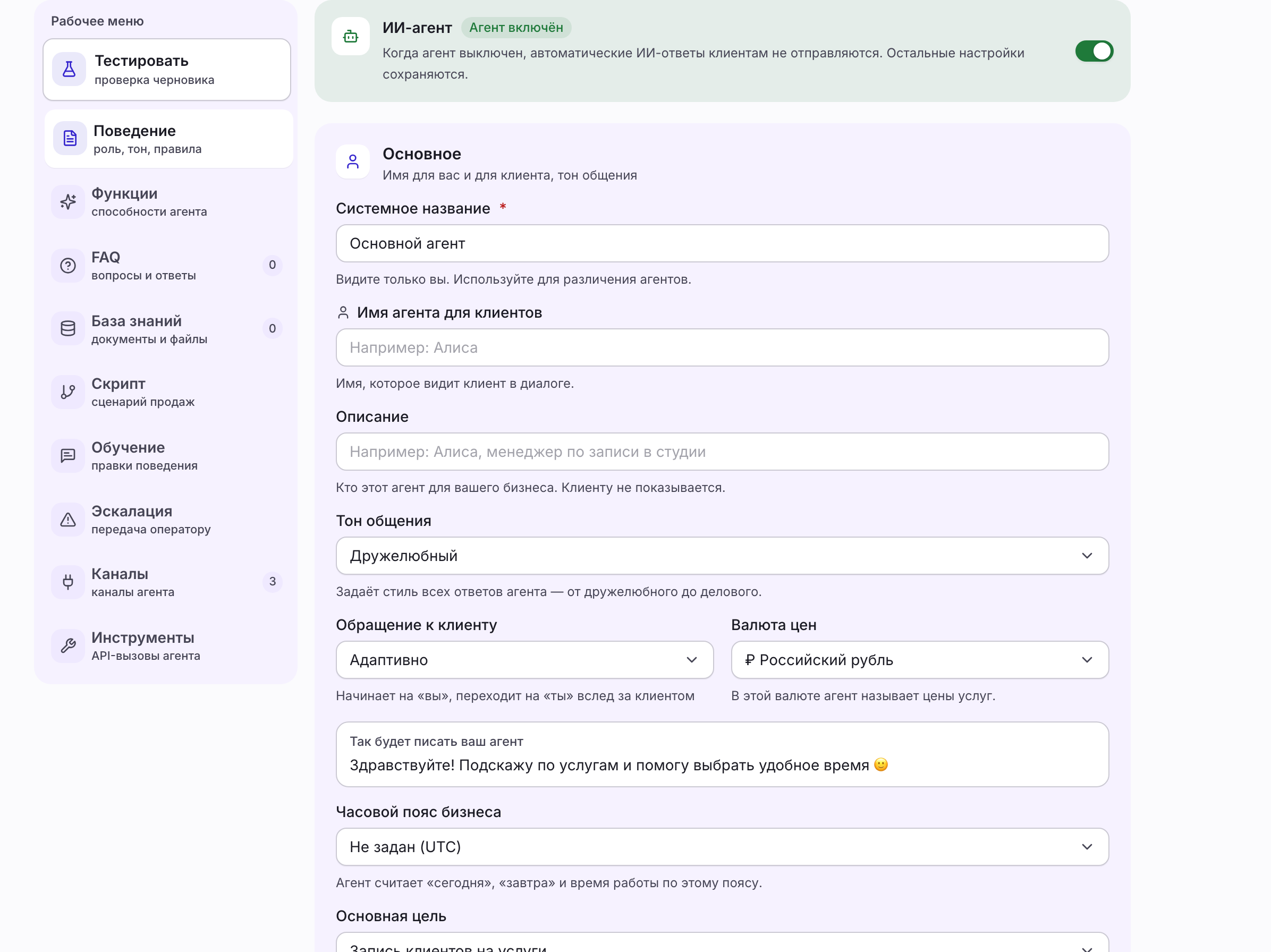Click the Описание input field
This screenshot has height=952, width=1271.
pos(722,452)
